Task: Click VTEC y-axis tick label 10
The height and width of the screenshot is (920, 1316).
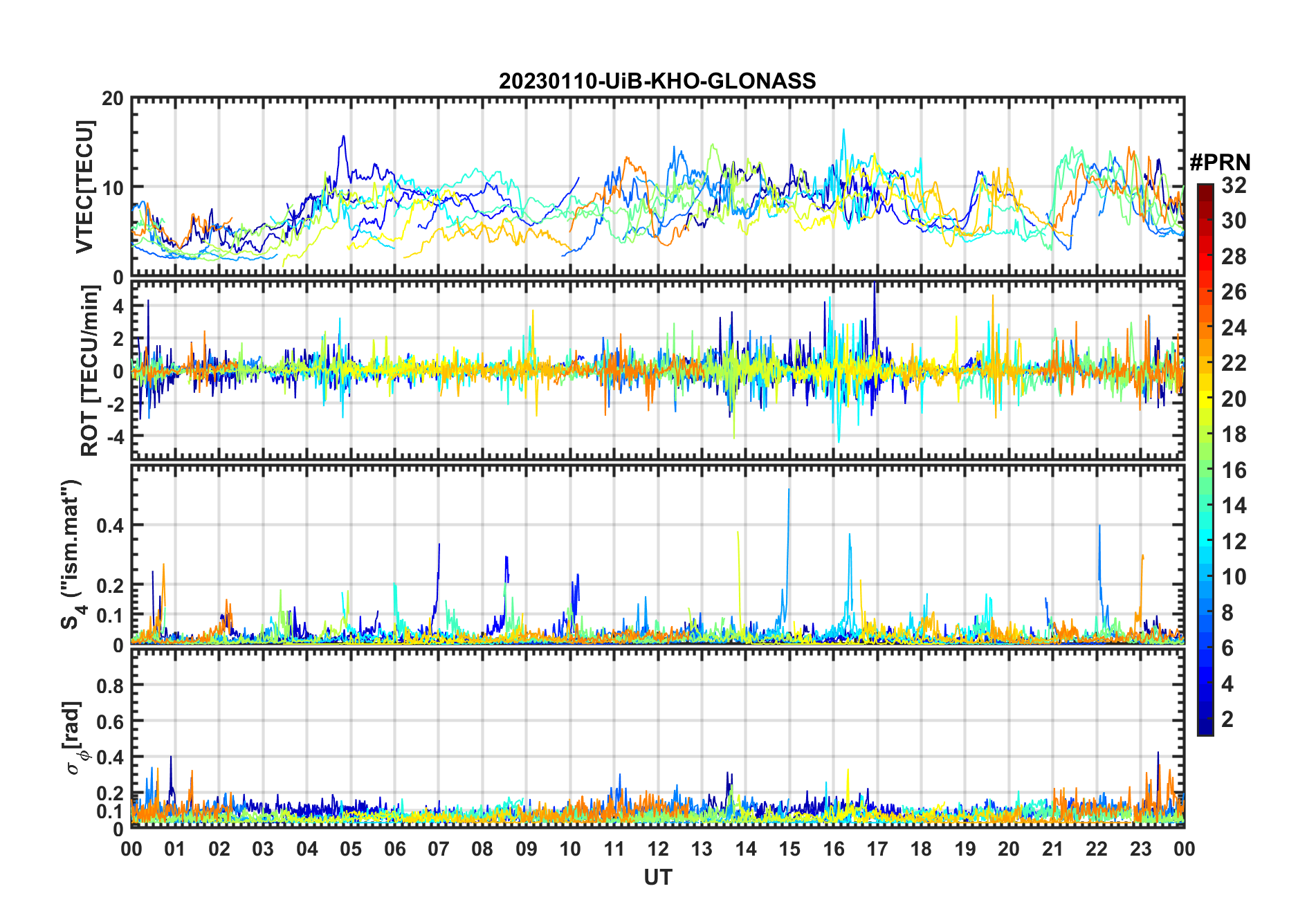Action: (113, 187)
